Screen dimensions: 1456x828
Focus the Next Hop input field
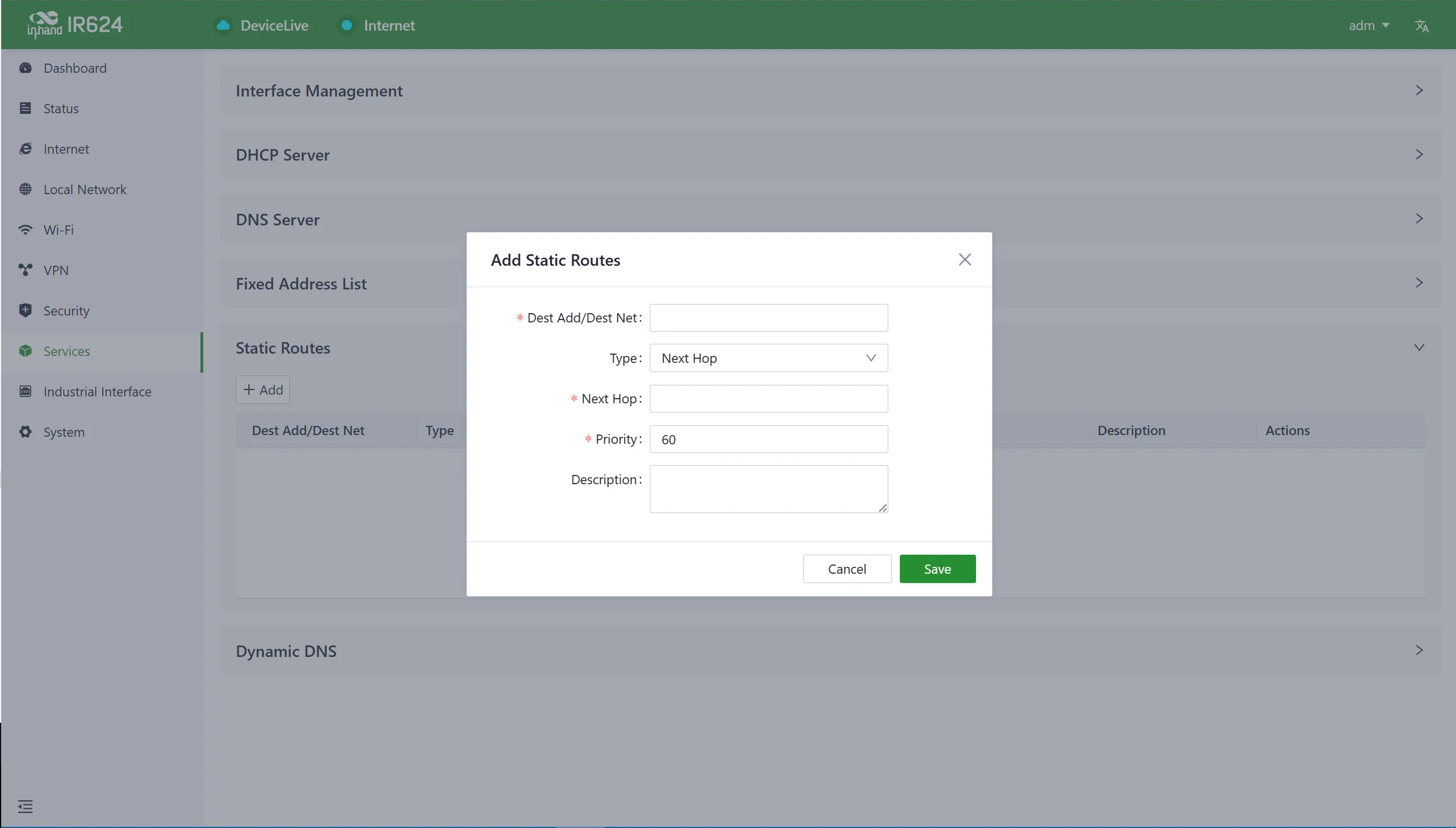(768, 399)
